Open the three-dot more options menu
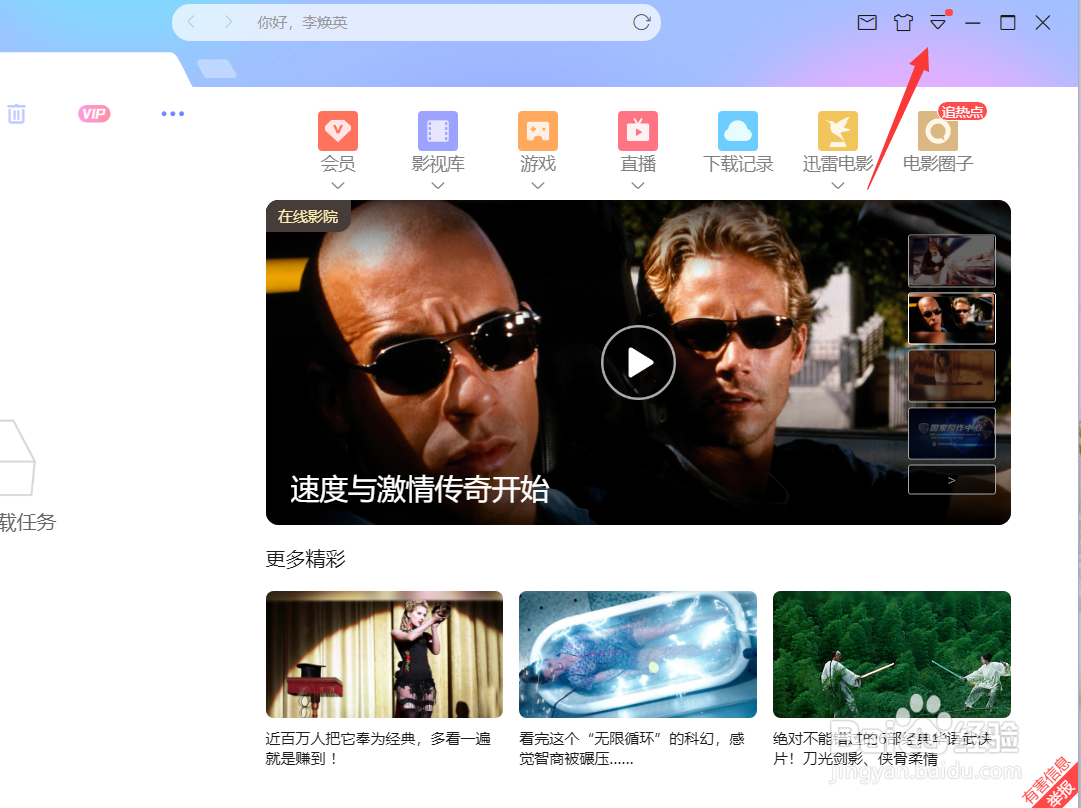1081x808 pixels. click(172, 114)
